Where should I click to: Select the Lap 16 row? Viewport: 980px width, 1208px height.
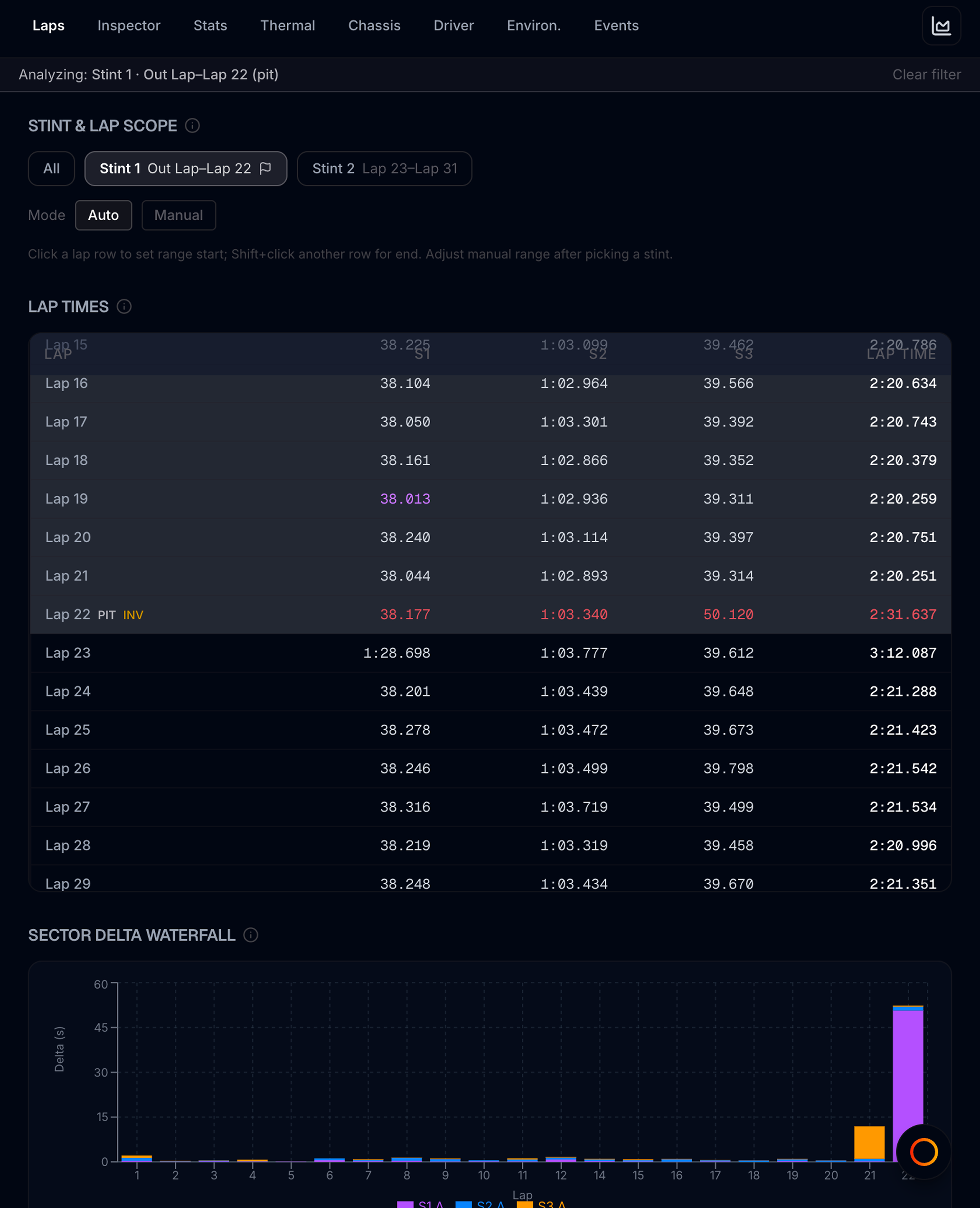click(490, 383)
